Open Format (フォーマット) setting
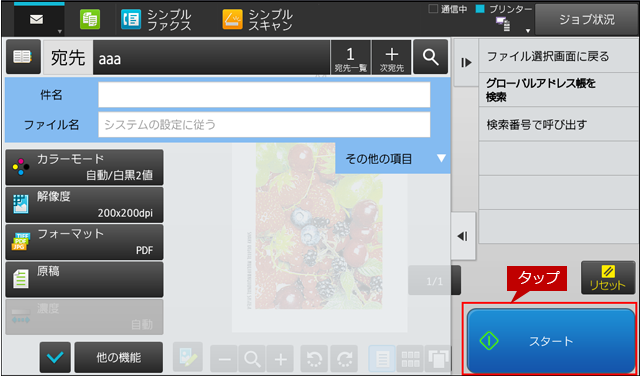 tap(84, 242)
